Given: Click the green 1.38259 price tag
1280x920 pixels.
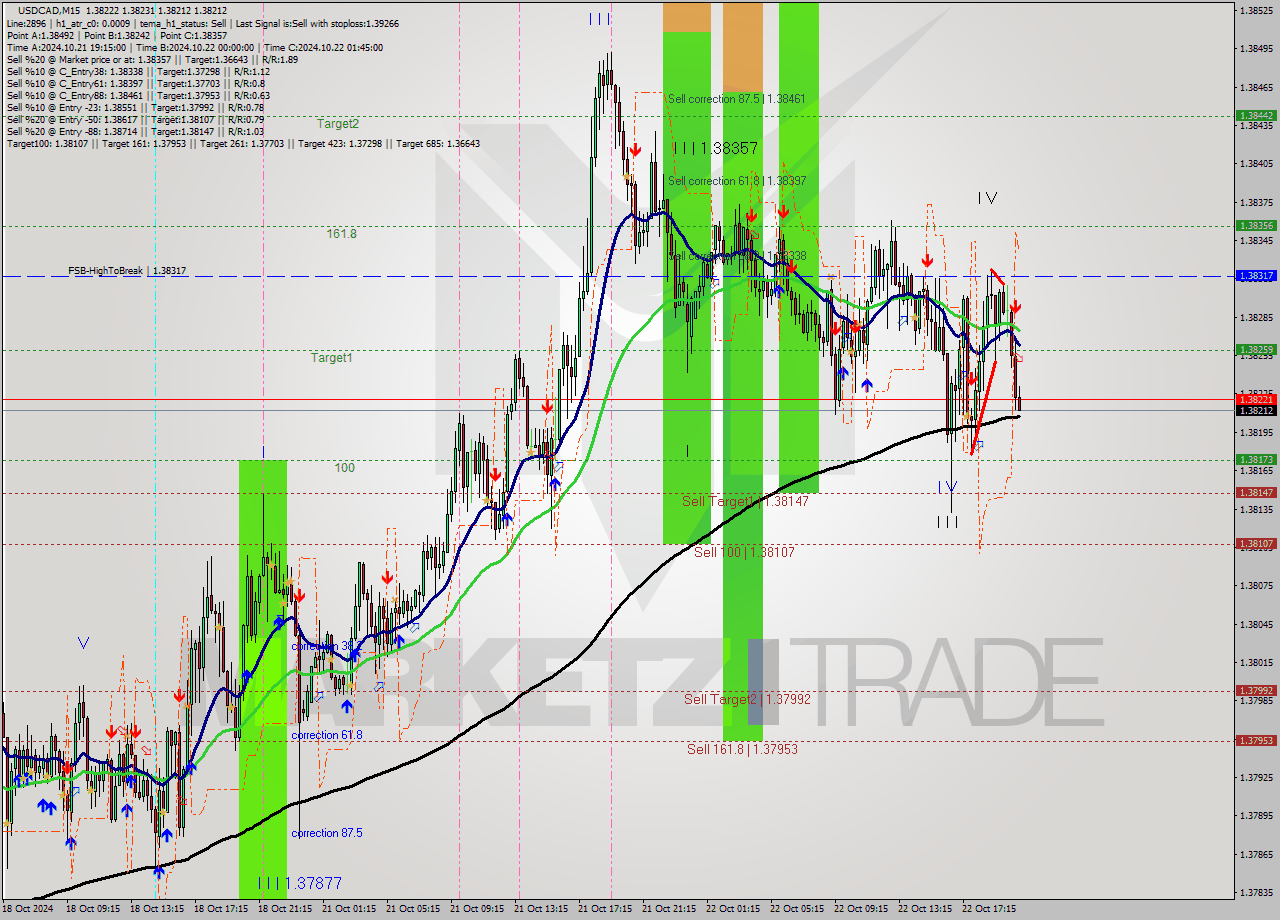Looking at the screenshot, I should tap(1256, 350).
